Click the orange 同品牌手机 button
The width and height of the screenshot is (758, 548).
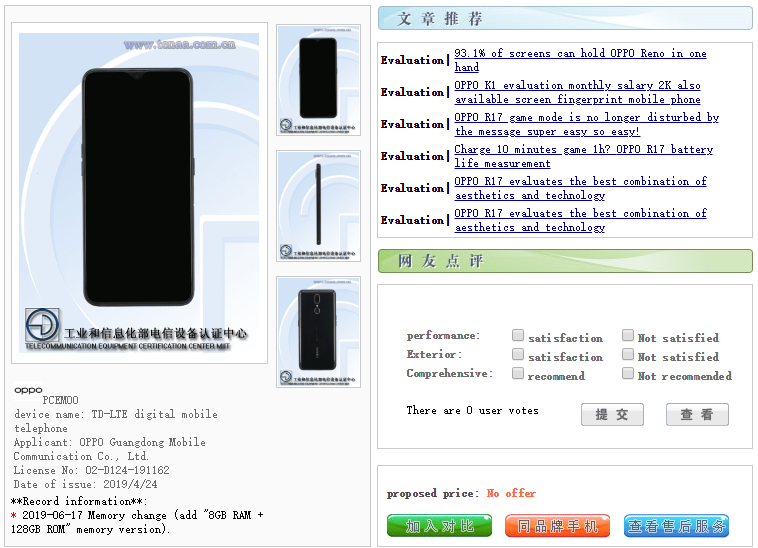point(557,525)
